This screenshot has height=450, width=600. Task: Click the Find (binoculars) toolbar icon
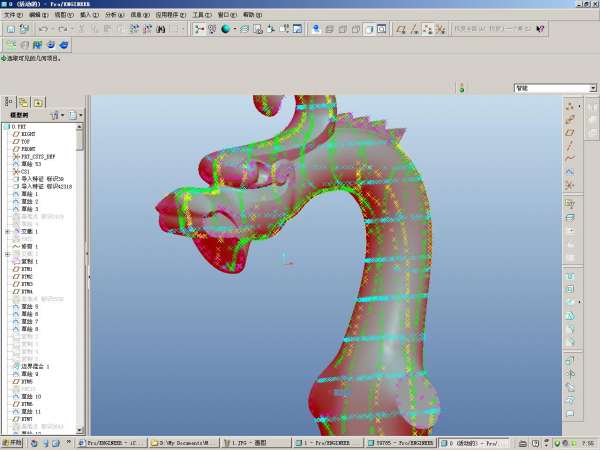click(161, 29)
